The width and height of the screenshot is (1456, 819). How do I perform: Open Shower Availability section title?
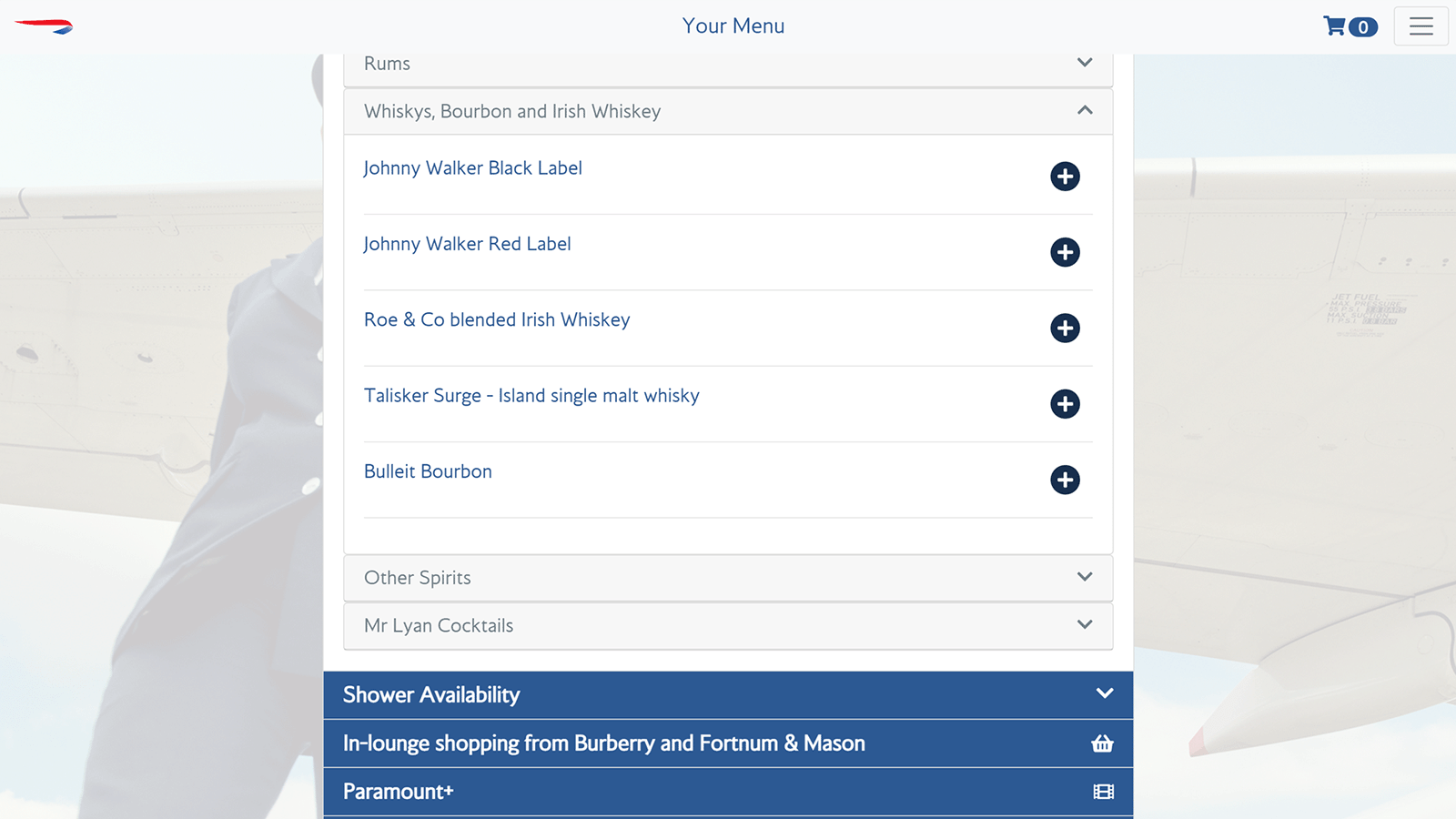pos(431,695)
